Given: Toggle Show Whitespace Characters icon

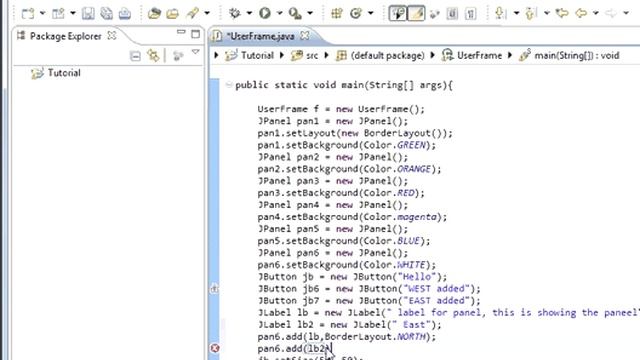Looking at the screenshot, I should (470, 13).
